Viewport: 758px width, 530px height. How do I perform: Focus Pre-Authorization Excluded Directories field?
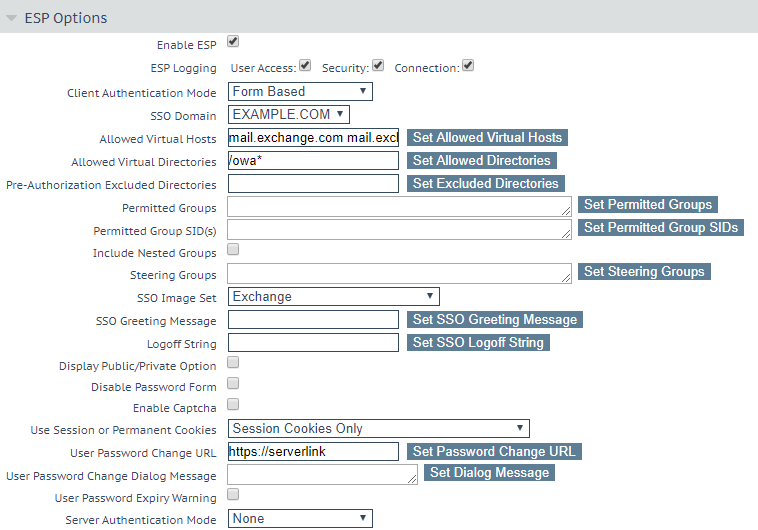[313, 184]
